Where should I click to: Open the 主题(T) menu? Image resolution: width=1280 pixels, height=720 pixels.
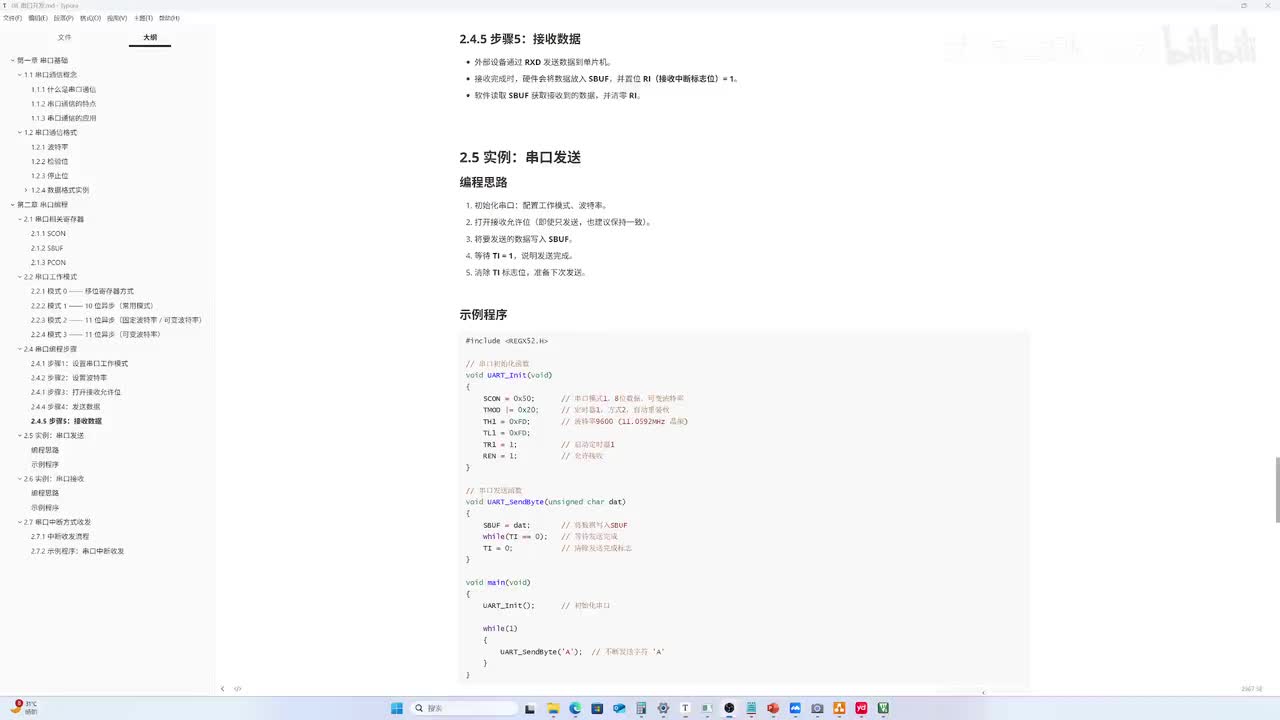[143, 18]
